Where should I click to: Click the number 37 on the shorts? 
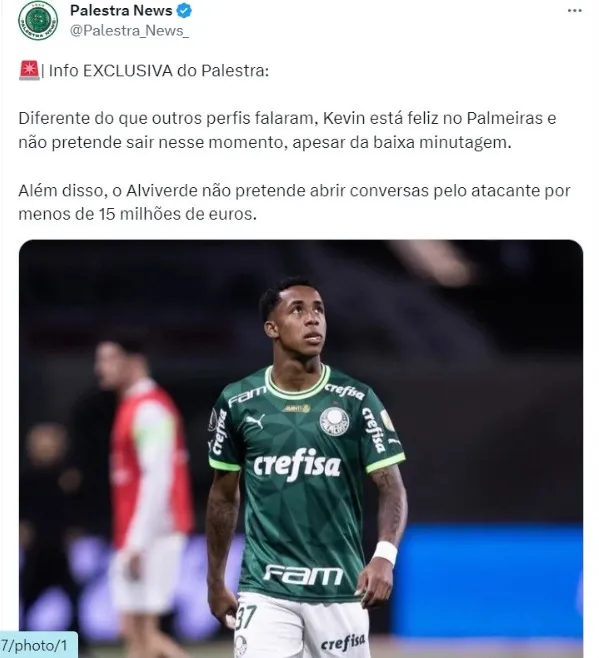point(246,617)
